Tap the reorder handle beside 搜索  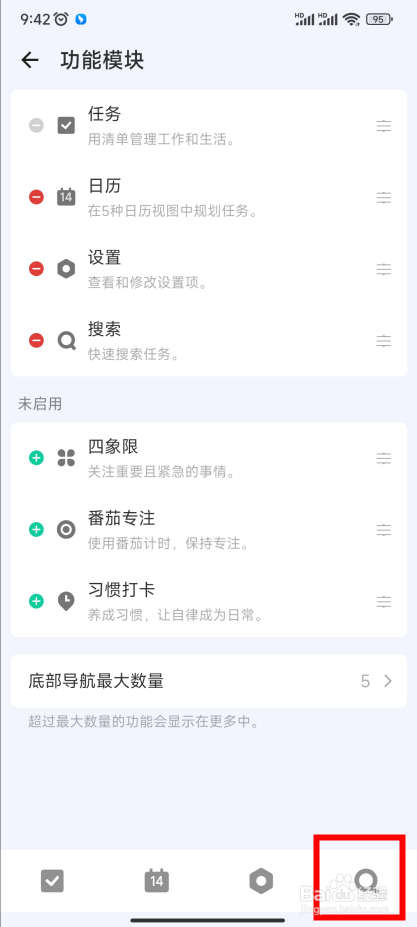pyautogui.click(x=384, y=341)
